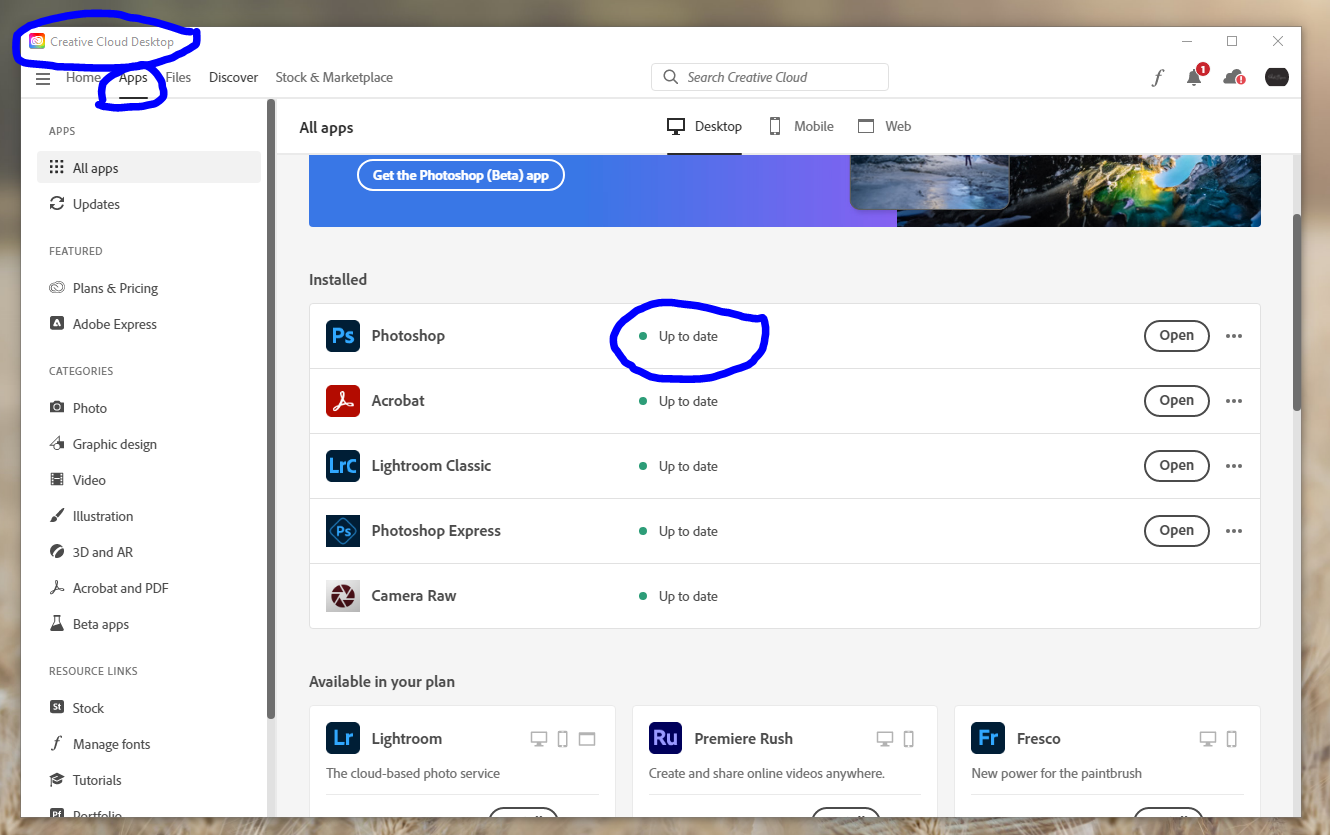Viewport: 1330px width, 835px height.
Task: Click the mobile device icon on Fresco card
Action: coord(1232,739)
